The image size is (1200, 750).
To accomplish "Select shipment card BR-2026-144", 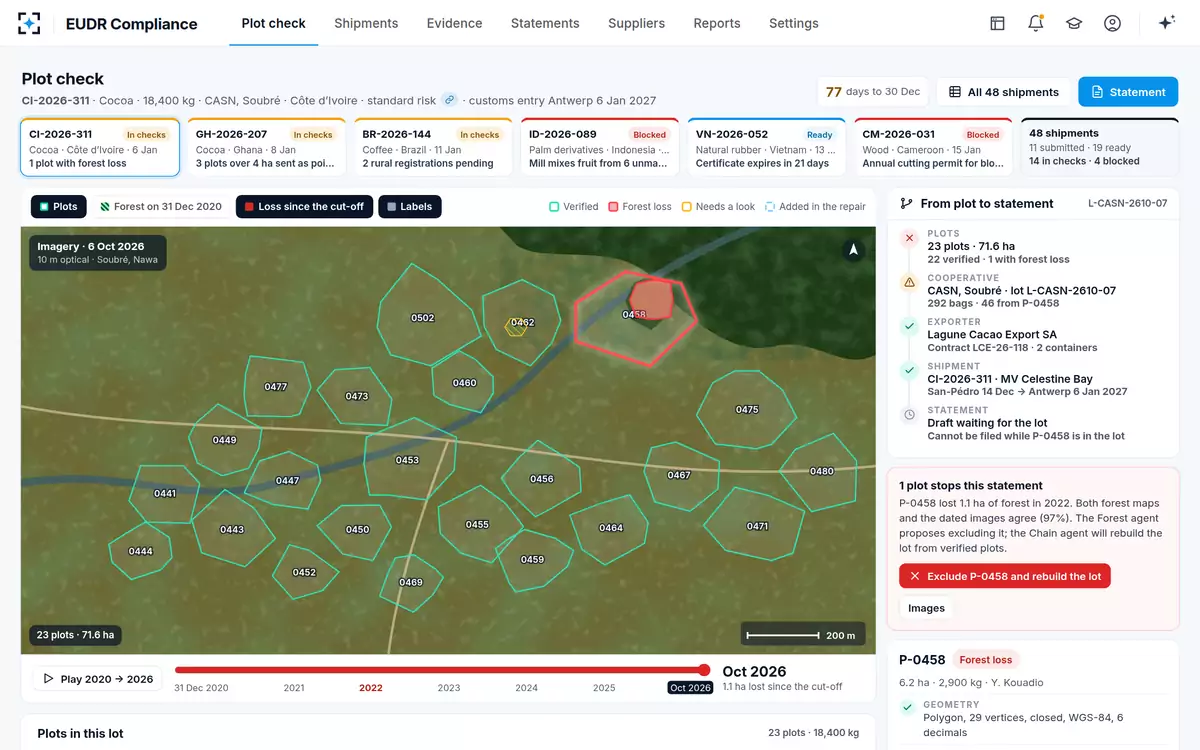I will [x=433, y=147].
